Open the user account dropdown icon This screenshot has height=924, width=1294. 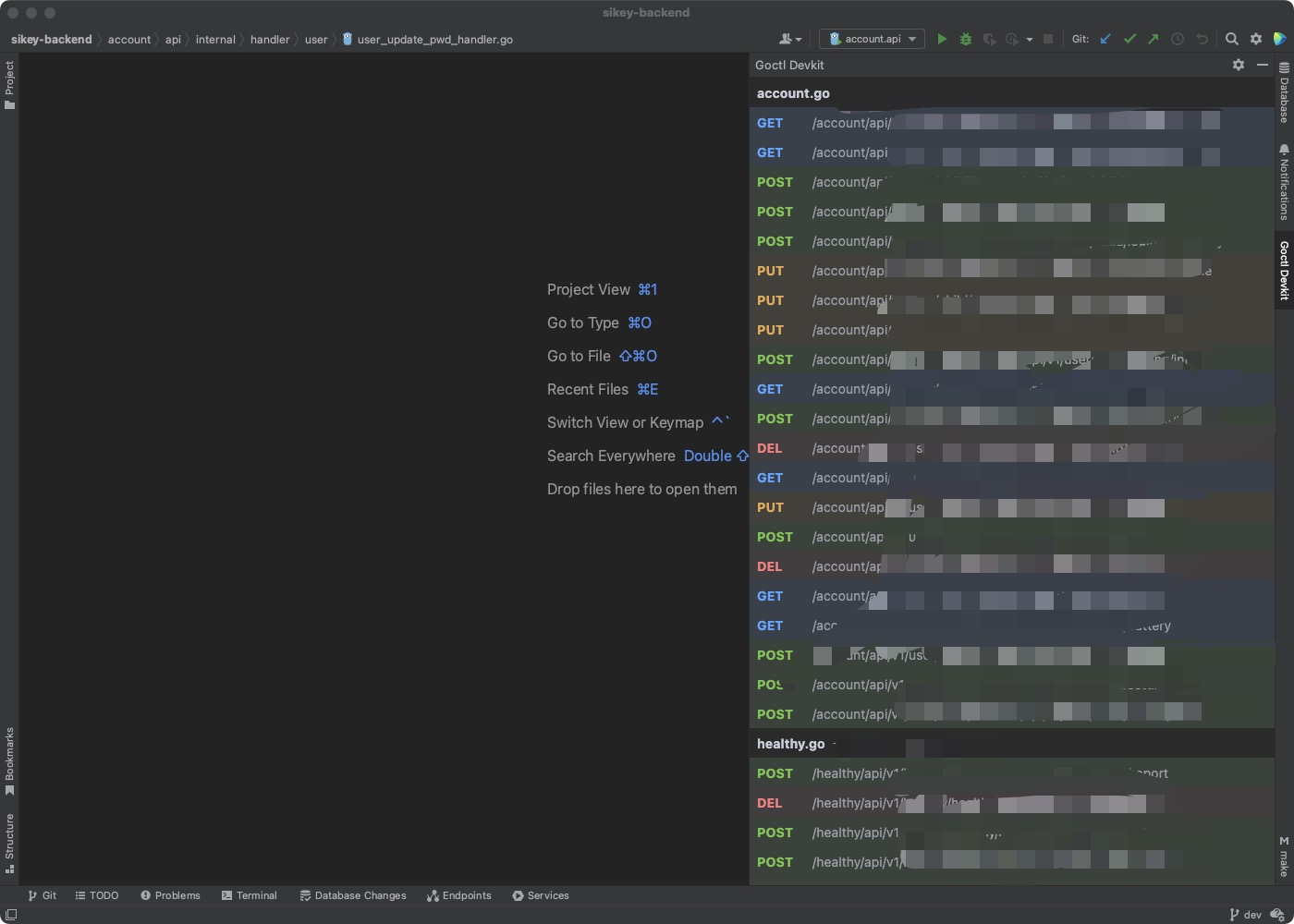(x=790, y=39)
